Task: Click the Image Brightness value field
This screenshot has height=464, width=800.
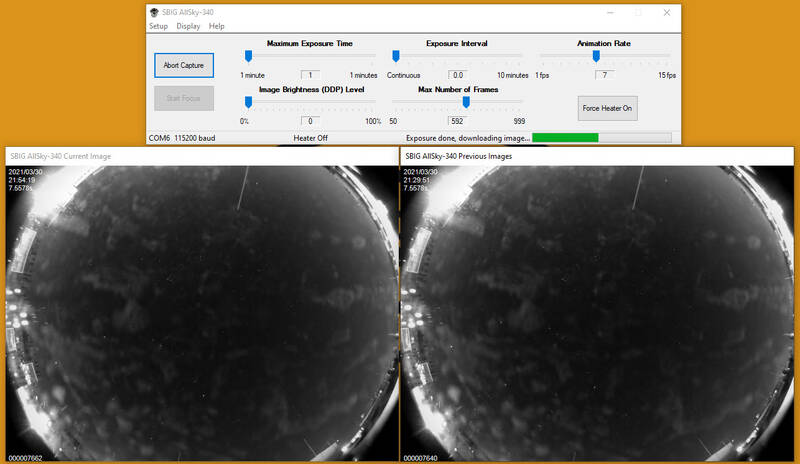Action: click(310, 120)
